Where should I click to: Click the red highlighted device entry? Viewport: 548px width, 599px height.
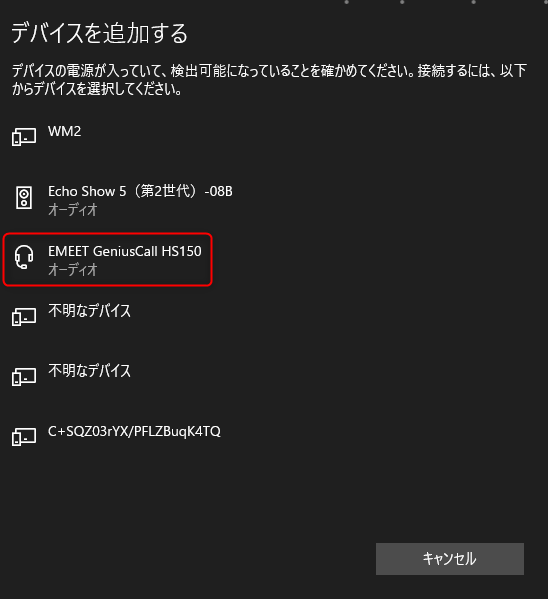coord(107,259)
